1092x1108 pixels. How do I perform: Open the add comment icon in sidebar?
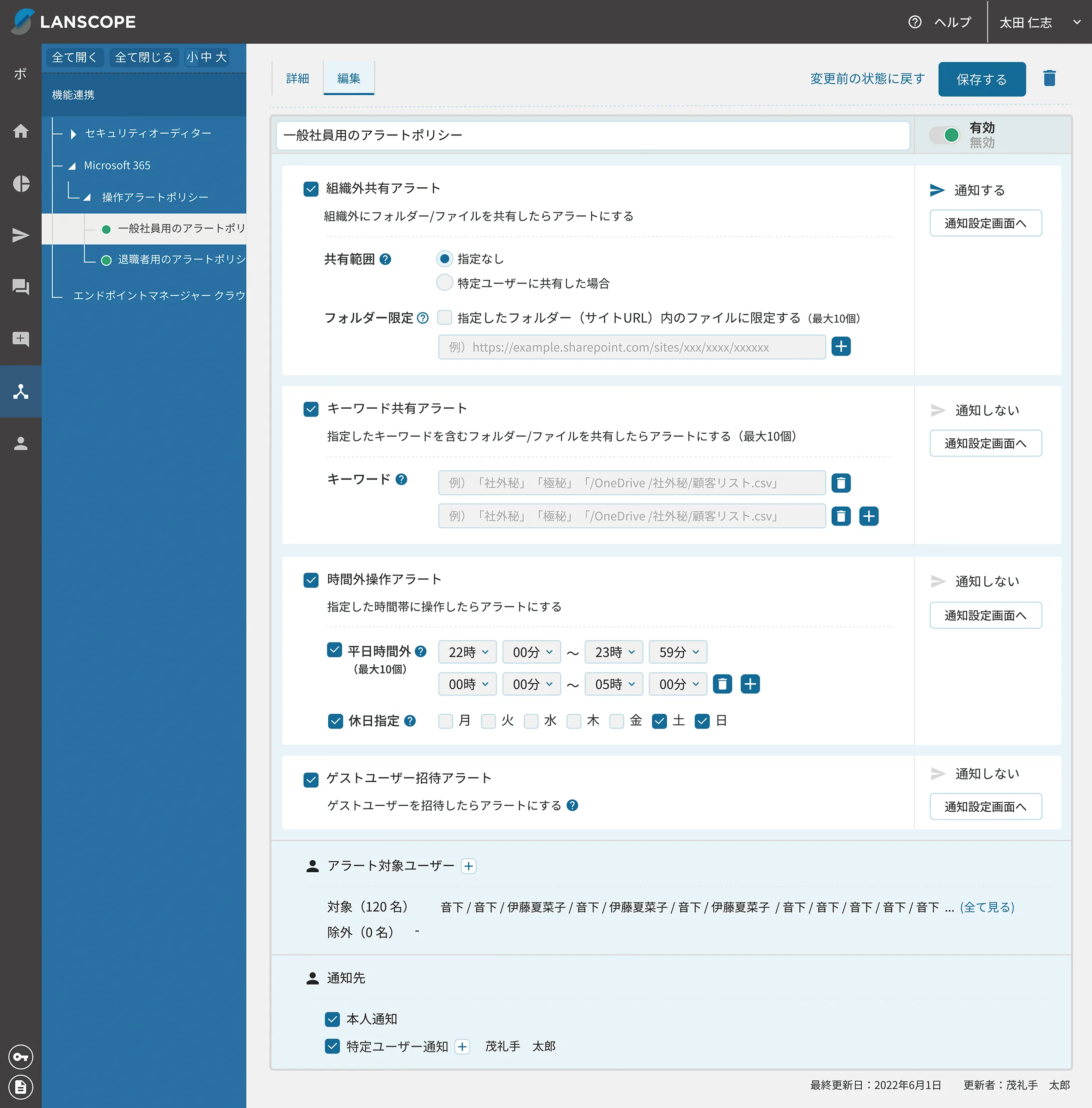(x=21, y=339)
